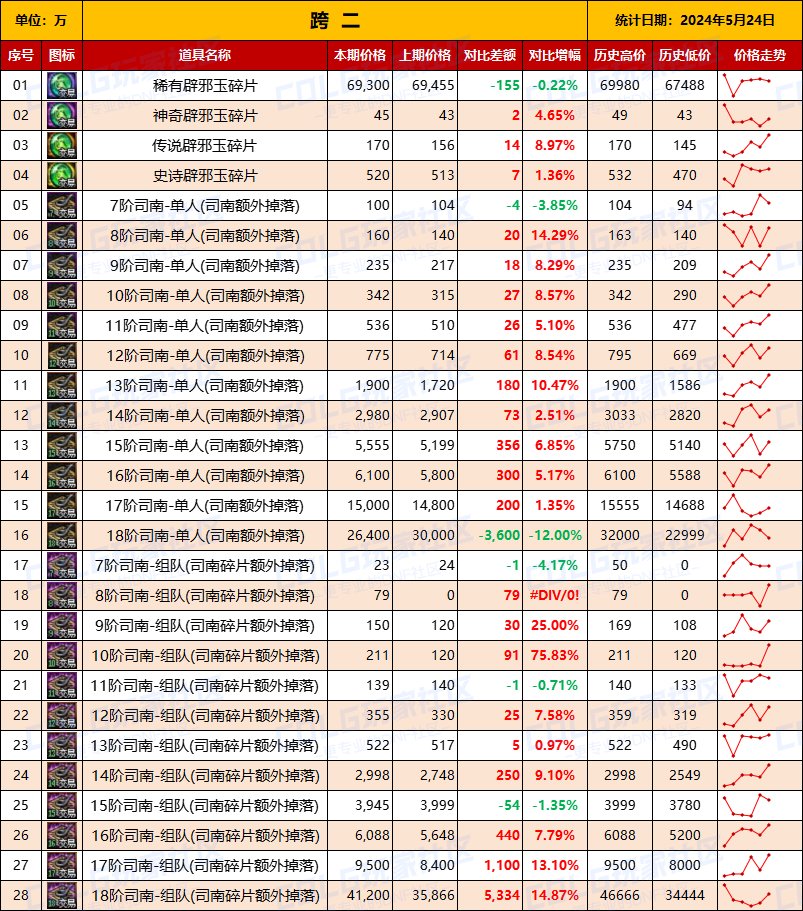Click the 7阶司南-组队 item icon
The image size is (803, 911).
point(62,566)
